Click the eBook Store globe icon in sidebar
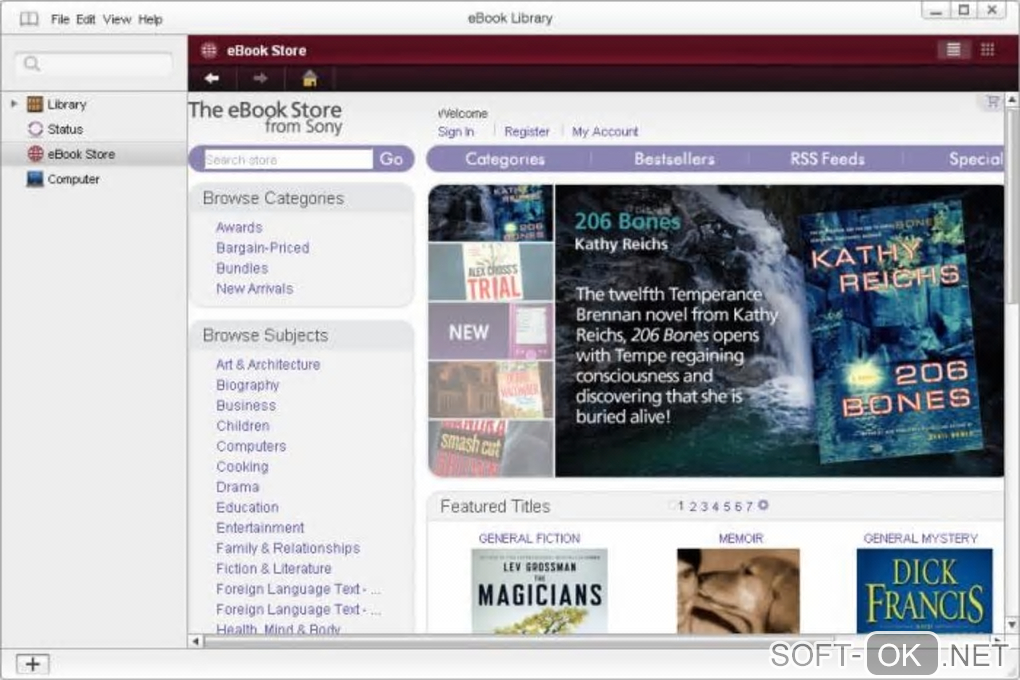Viewport: 1020px width, 680px height. pyautogui.click(x=35, y=154)
